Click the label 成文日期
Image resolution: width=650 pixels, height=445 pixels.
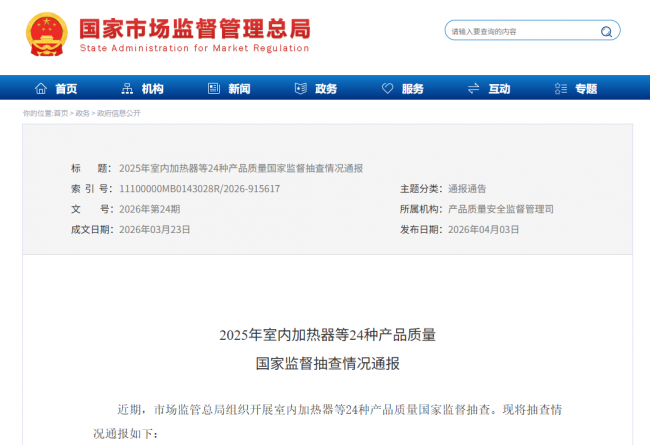click(x=92, y=229)
